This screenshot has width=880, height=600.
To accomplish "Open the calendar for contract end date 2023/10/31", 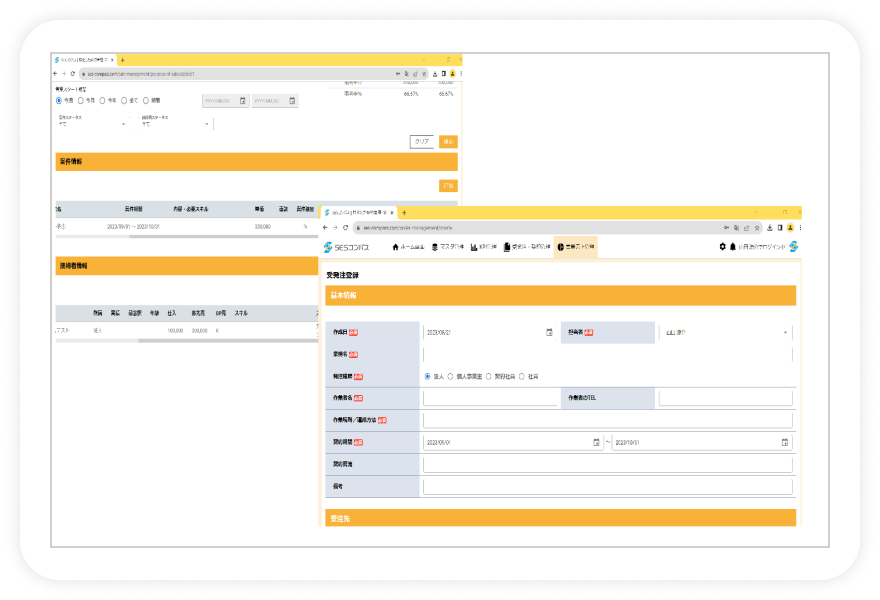I will pos(785,442).
